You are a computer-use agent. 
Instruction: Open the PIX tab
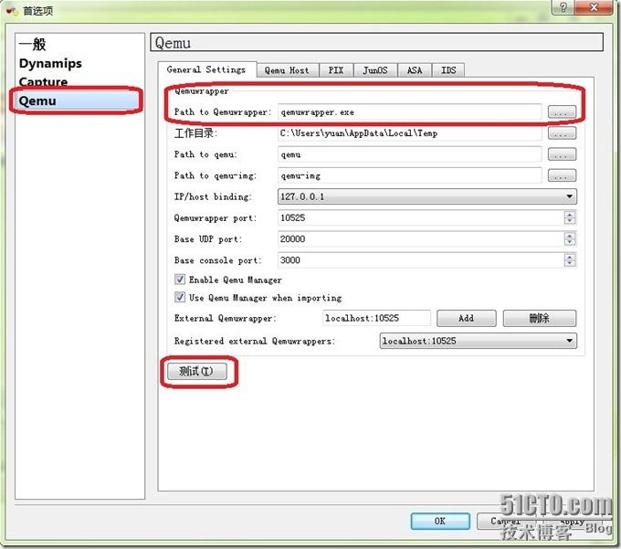[336, 71]
